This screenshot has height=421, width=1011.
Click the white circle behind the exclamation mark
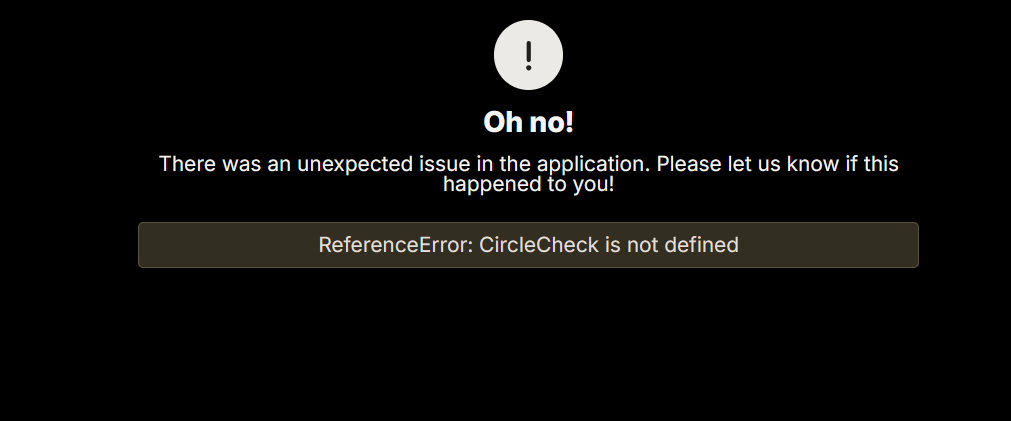tap(528, 55)
